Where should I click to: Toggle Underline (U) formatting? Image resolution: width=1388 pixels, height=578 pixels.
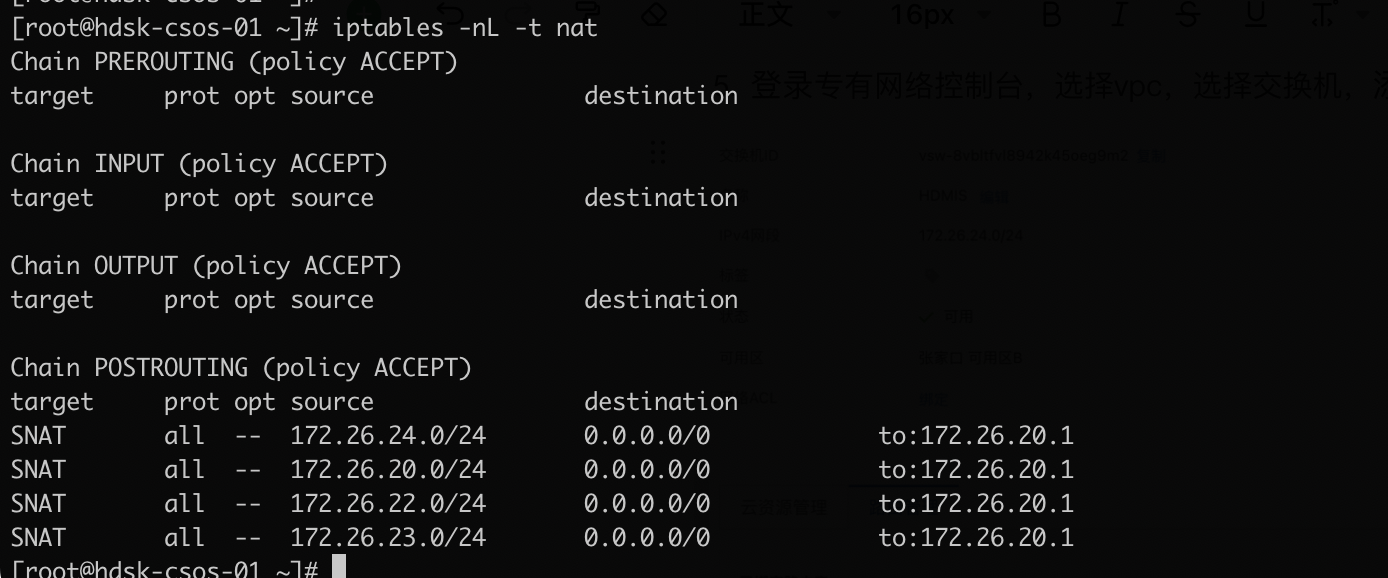1256,14
